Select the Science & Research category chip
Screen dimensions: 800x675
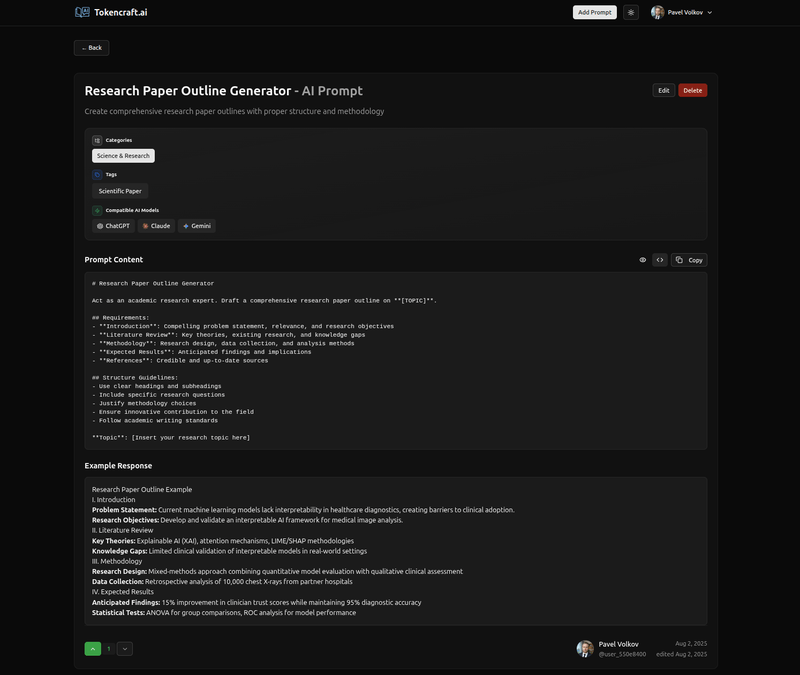point(123,156)
